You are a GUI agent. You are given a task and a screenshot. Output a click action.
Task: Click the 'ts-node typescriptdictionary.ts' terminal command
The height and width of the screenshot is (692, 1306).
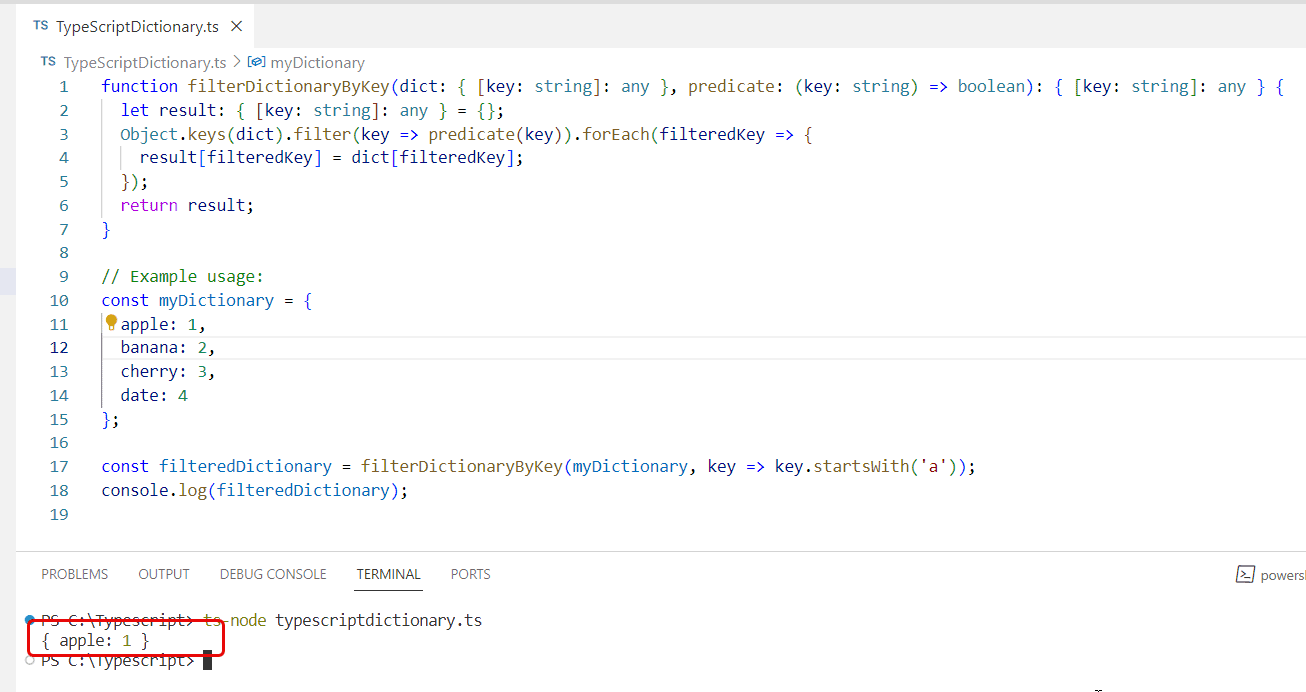tap(342, 621)
